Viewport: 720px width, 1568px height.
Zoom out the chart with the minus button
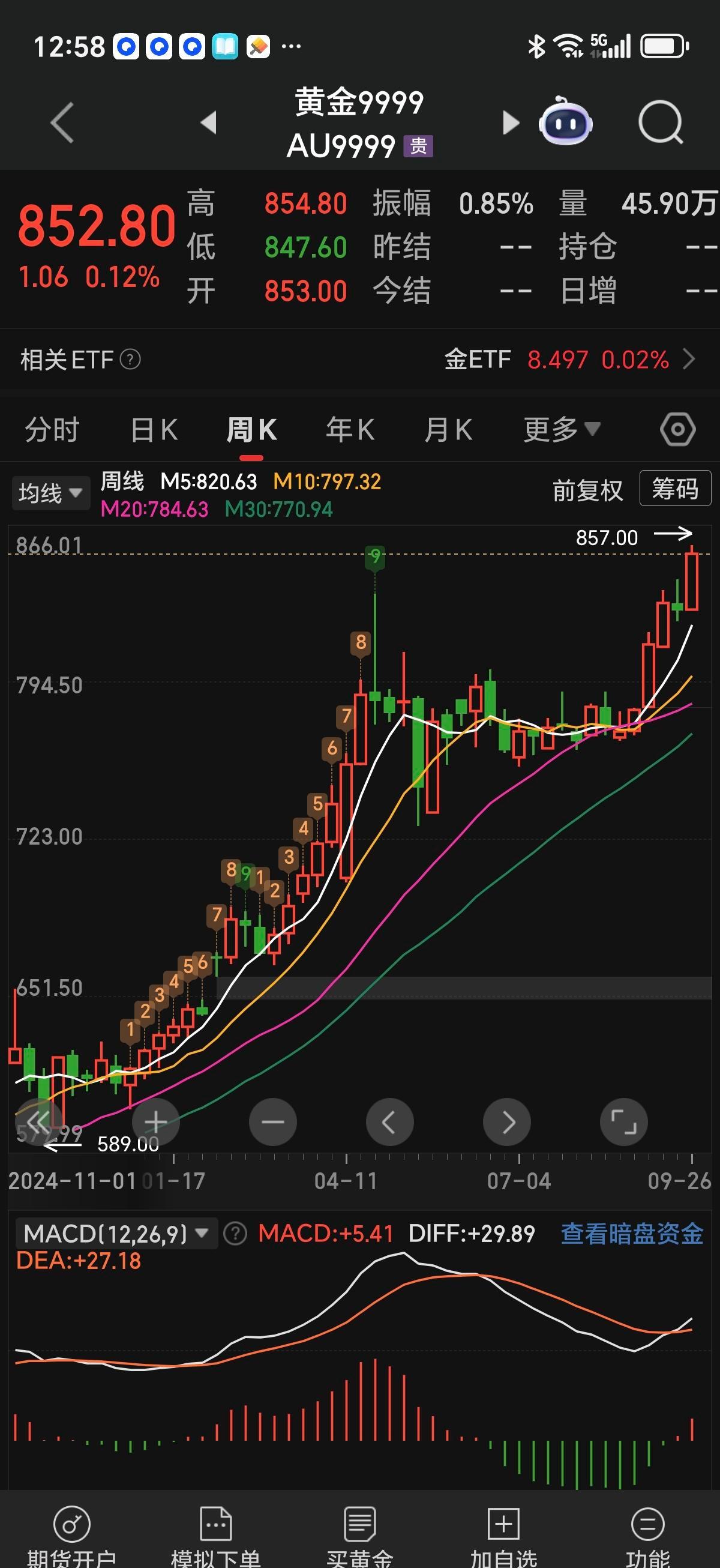coord(272,1121)
